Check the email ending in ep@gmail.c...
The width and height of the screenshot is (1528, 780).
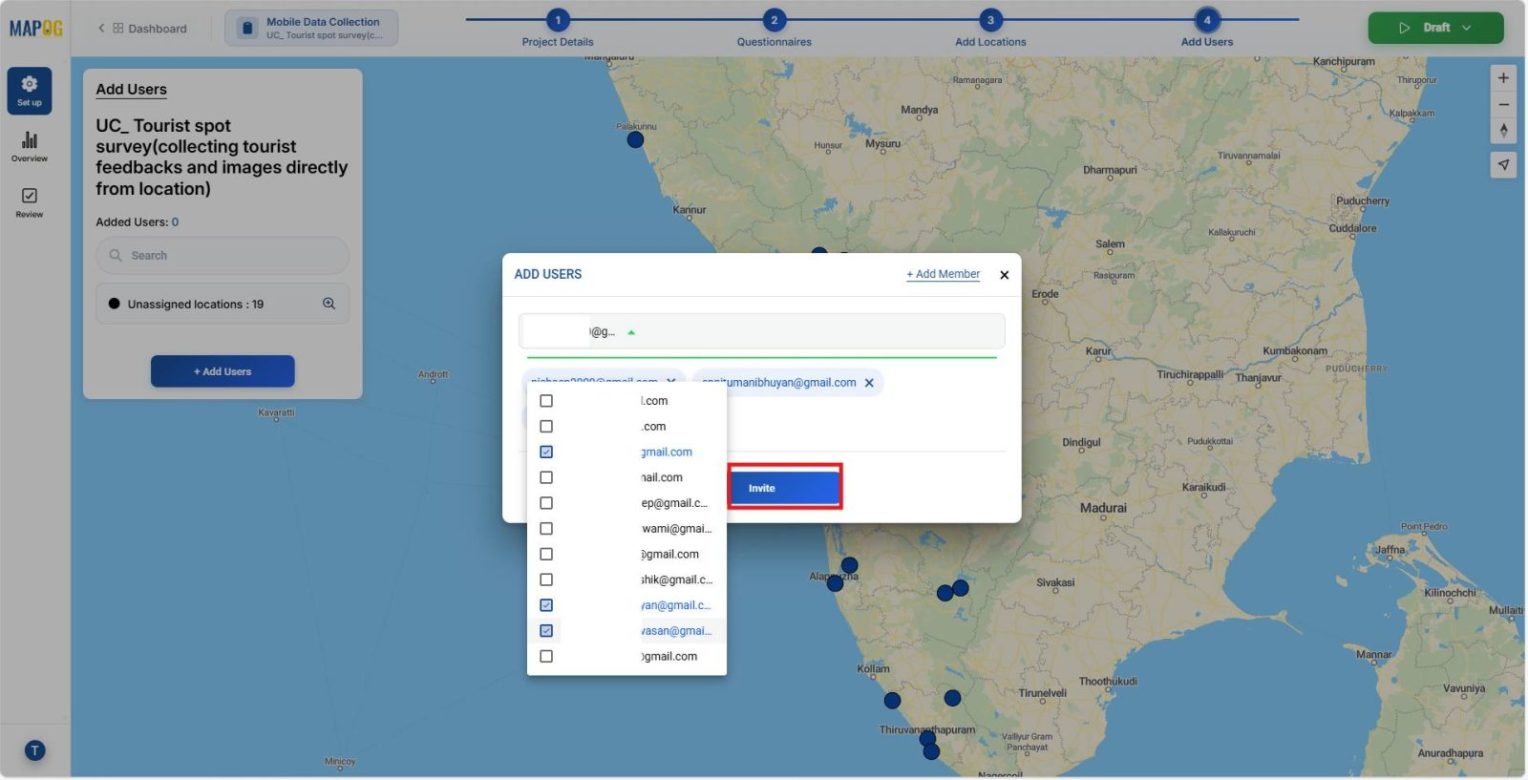click(546, 502)
